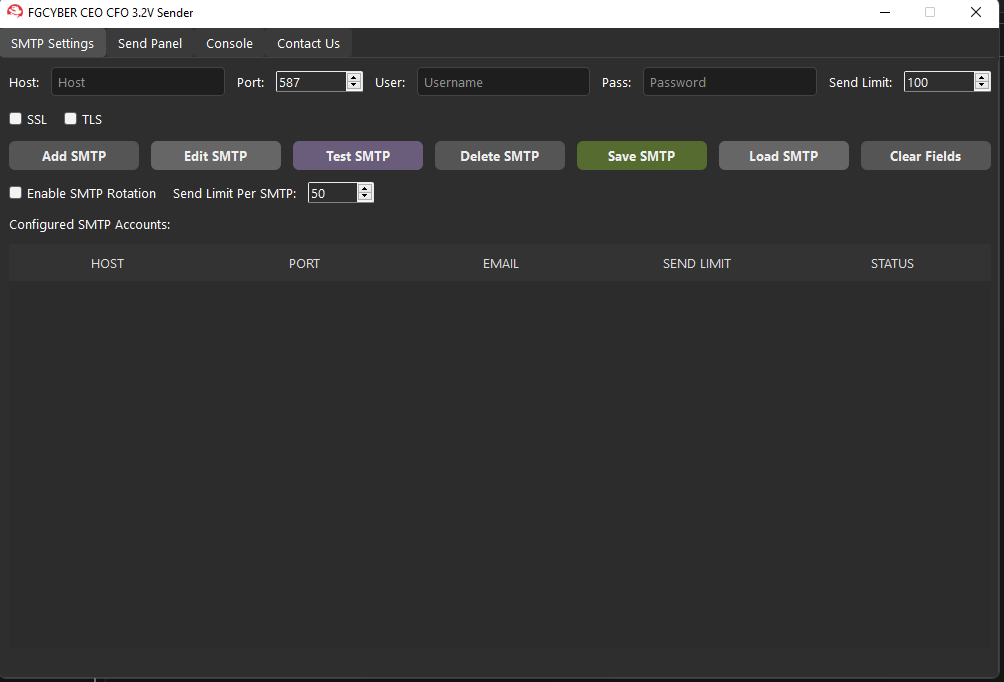
Task: Click the Test SMTP button
Action: coord(357,156)
